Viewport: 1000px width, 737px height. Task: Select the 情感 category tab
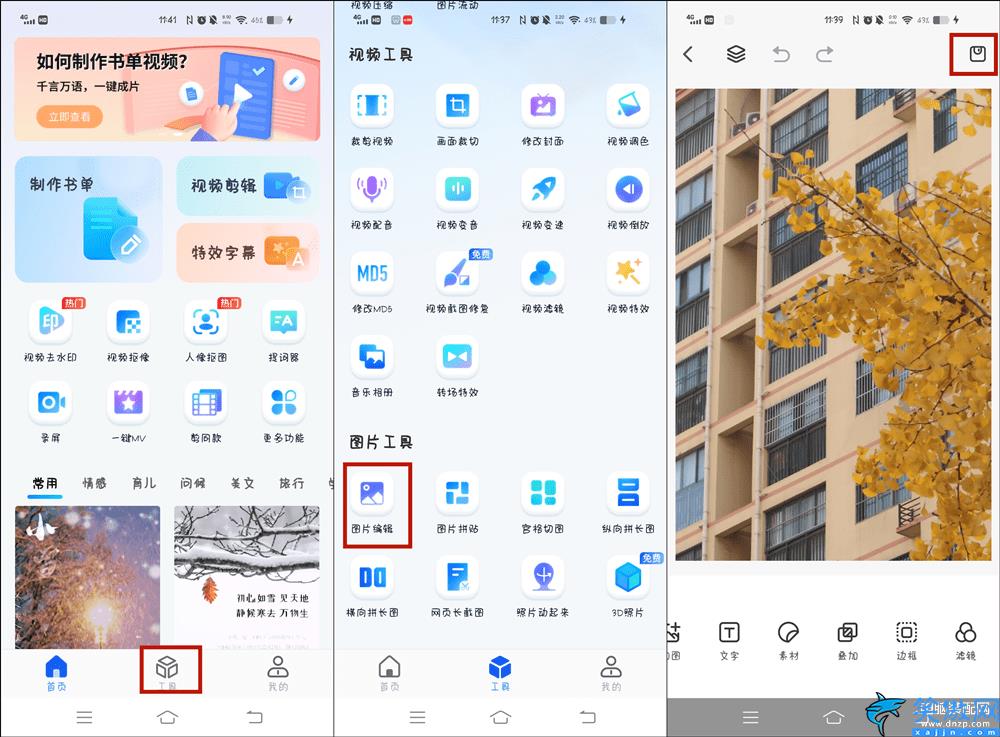pos(94,484)
